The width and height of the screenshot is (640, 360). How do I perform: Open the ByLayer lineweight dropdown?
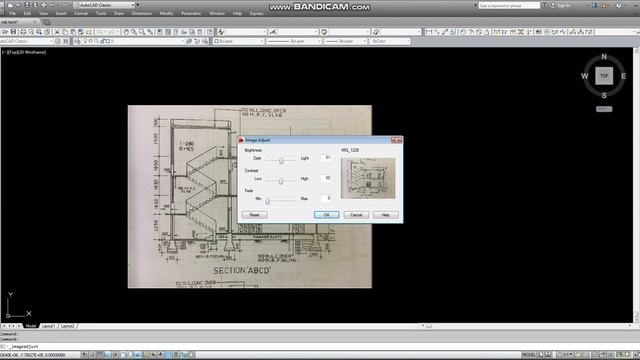pos(346,41)
